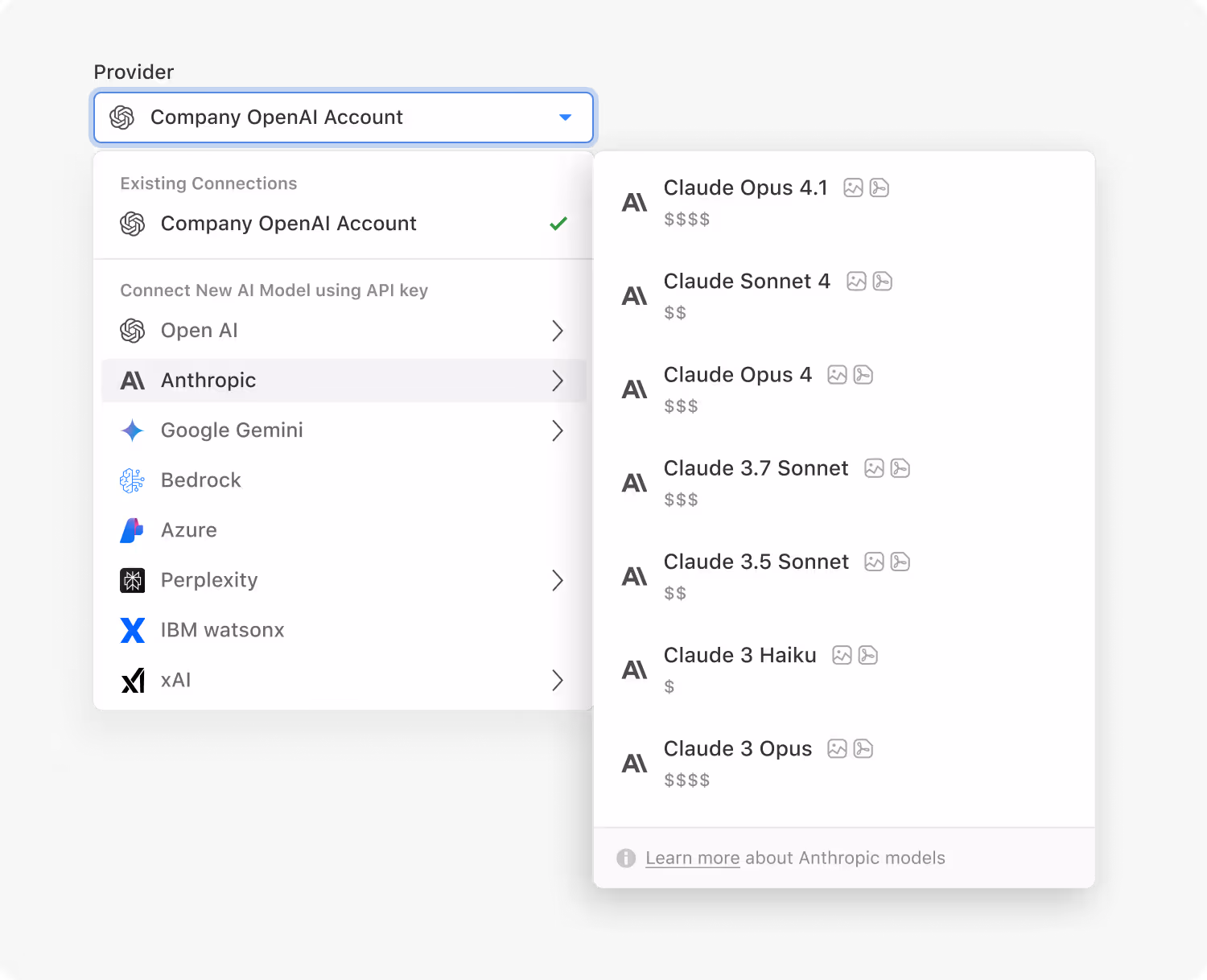Click PDF support icon for Claude 3 Opus

point(863,748)
